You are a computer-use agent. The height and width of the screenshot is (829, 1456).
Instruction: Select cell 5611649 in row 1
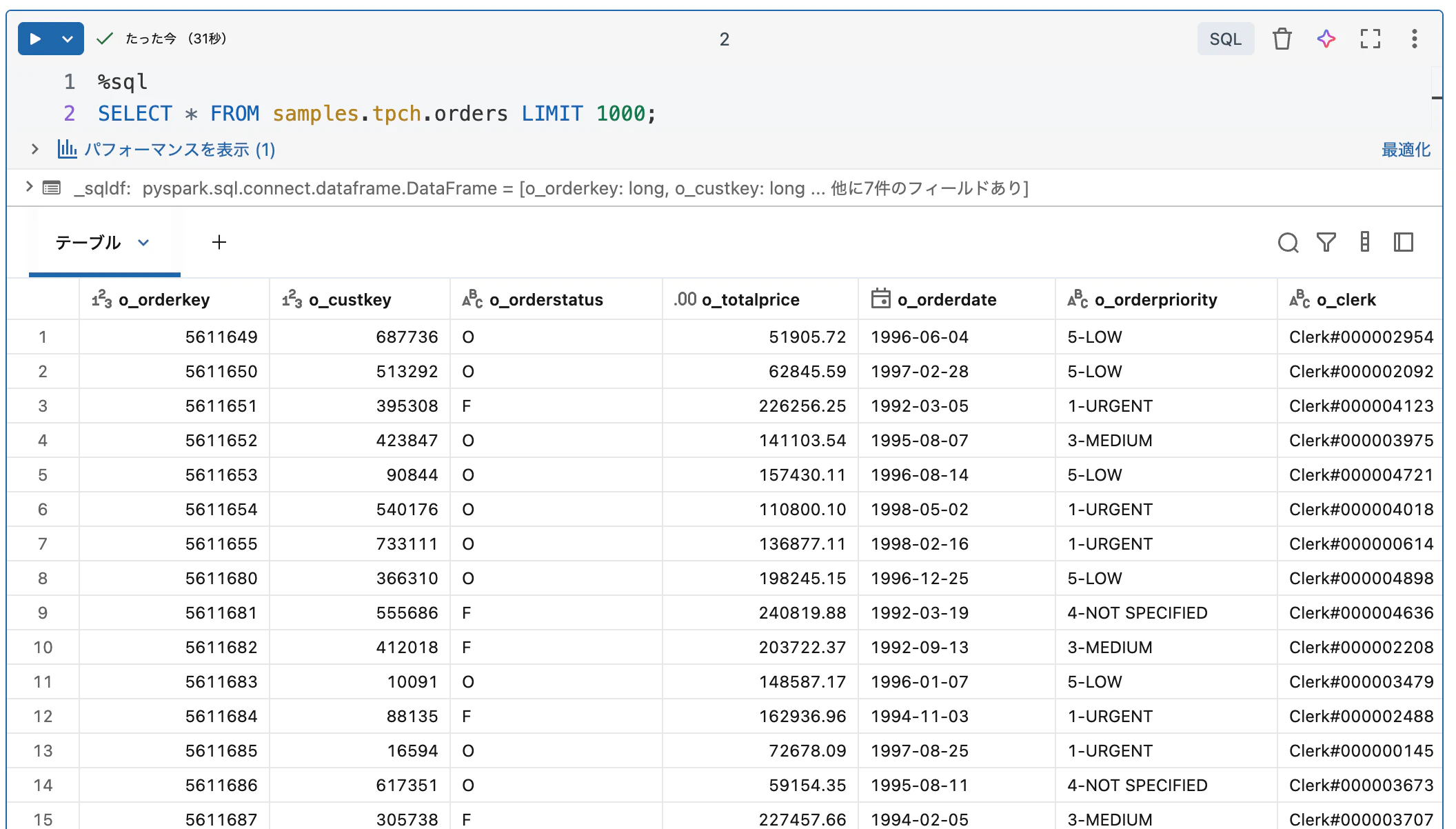[x=174, y=337]
